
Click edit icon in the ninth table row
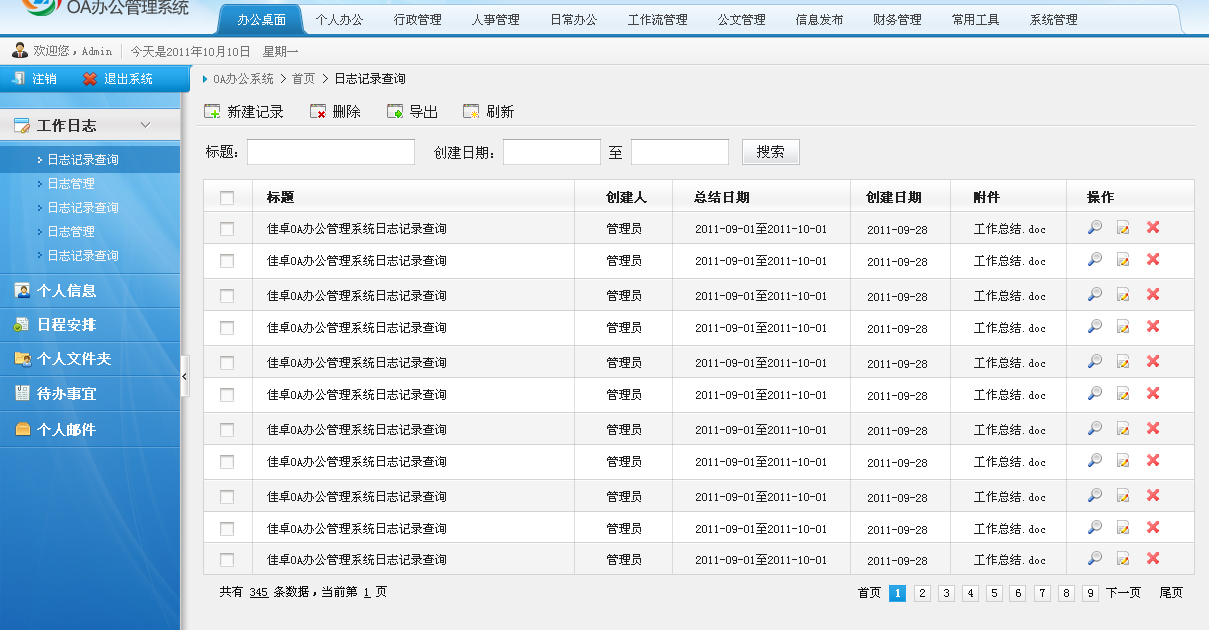[x=1123, y=496]
